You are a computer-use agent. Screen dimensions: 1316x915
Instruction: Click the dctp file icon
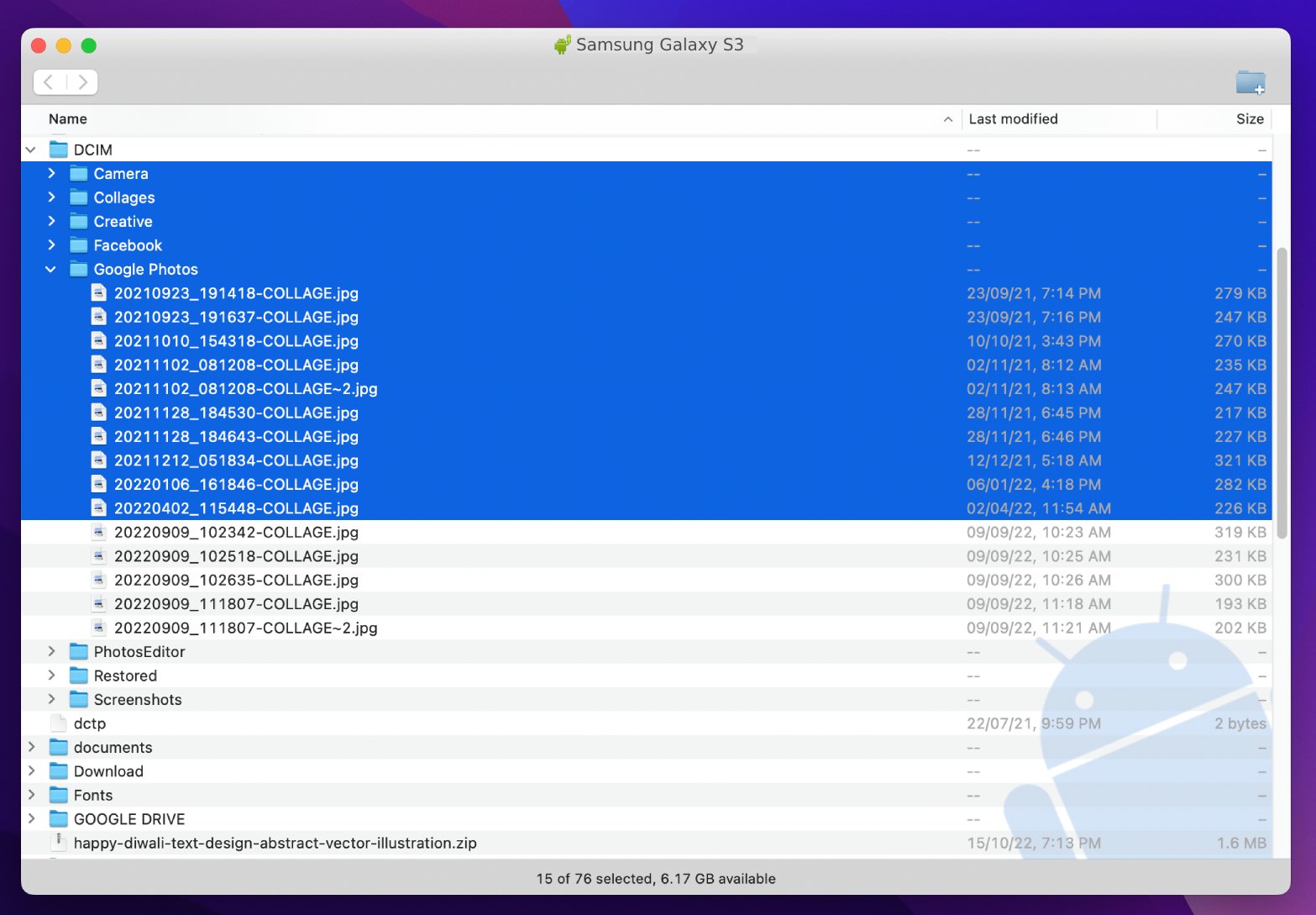pyautogui.click(x=58, y=723)
